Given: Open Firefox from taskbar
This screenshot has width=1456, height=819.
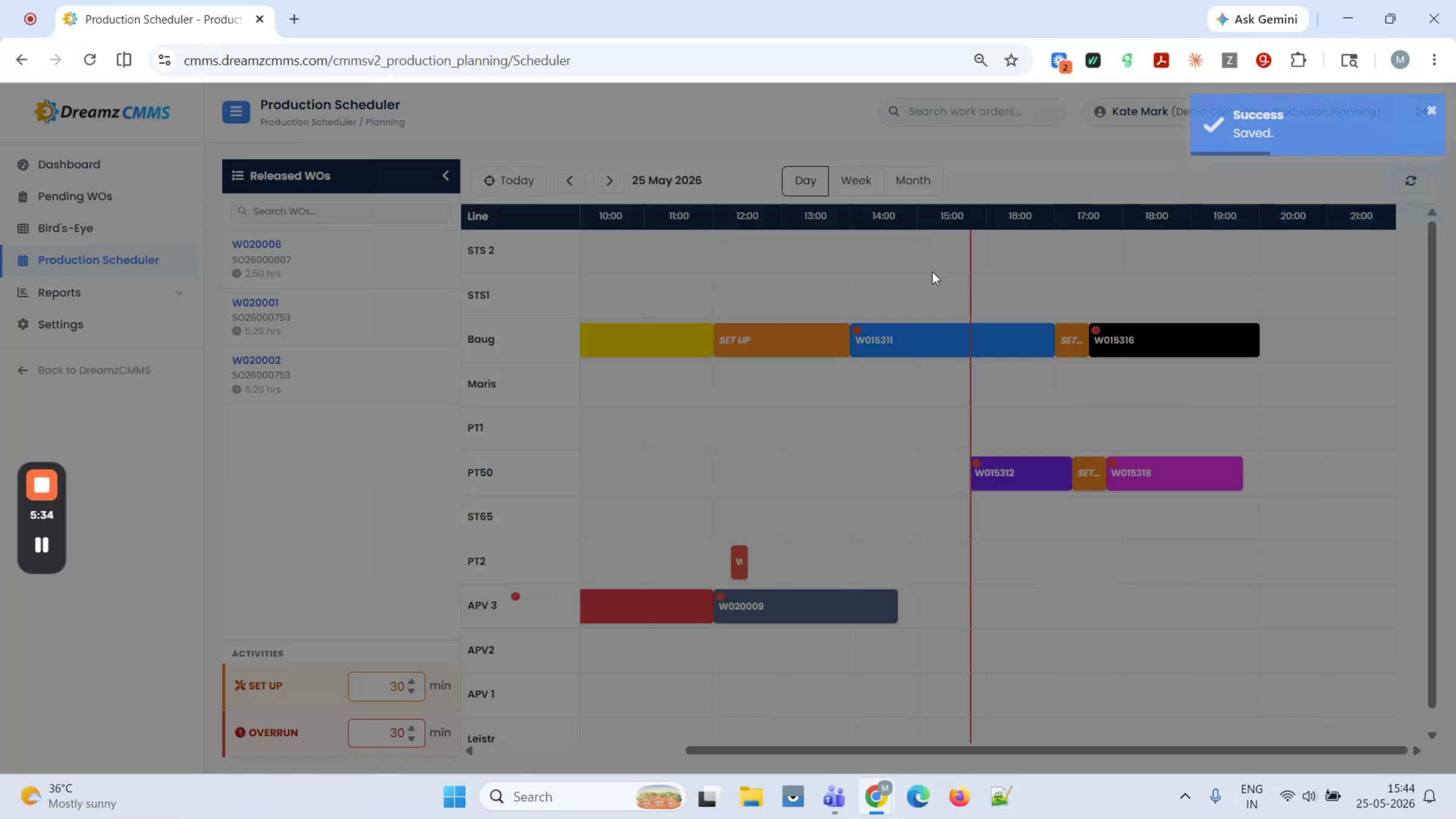Looking at the screenshot, I should tap(960, 797).
